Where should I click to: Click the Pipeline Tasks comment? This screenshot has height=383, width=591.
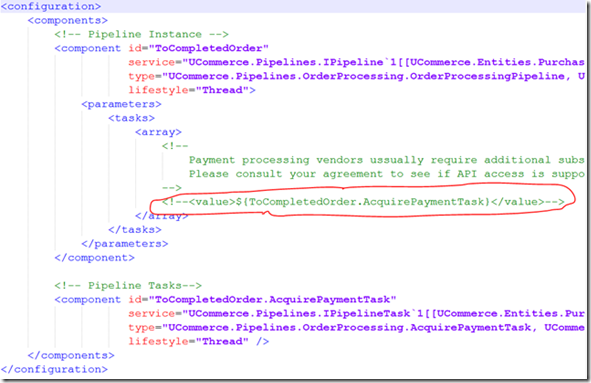pos(128,285)
